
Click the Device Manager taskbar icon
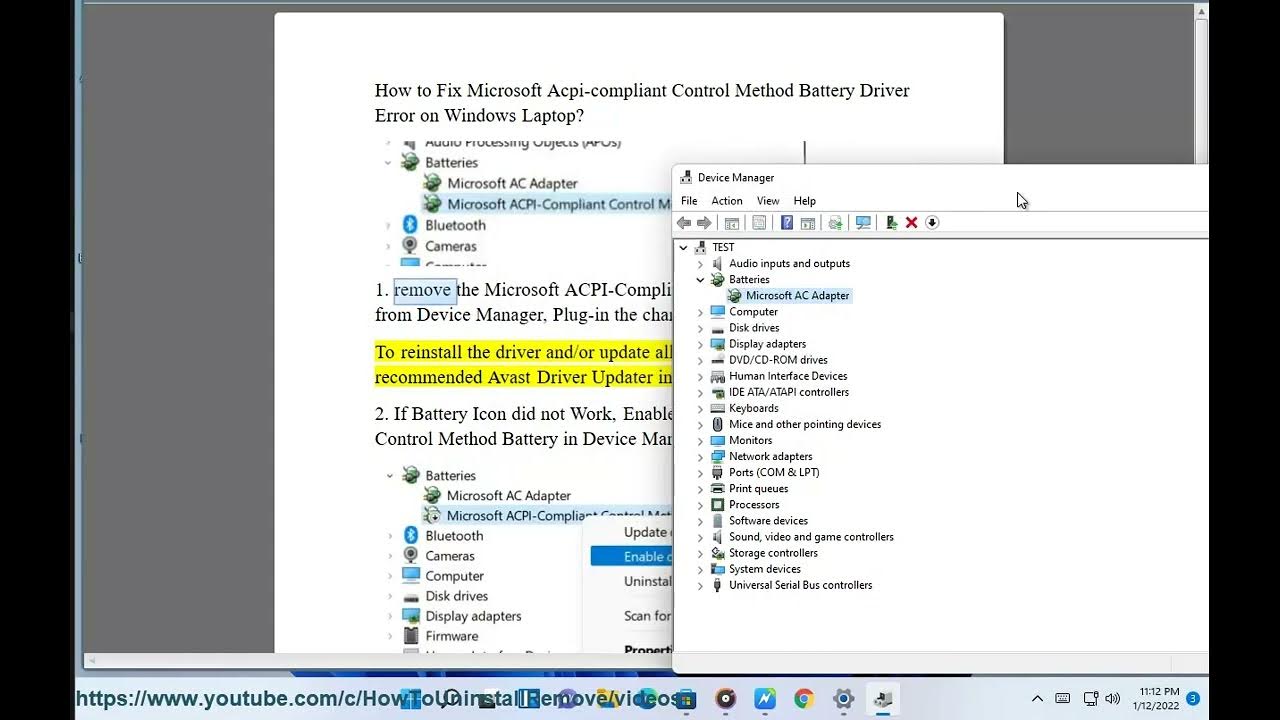[x=882, y=699]
